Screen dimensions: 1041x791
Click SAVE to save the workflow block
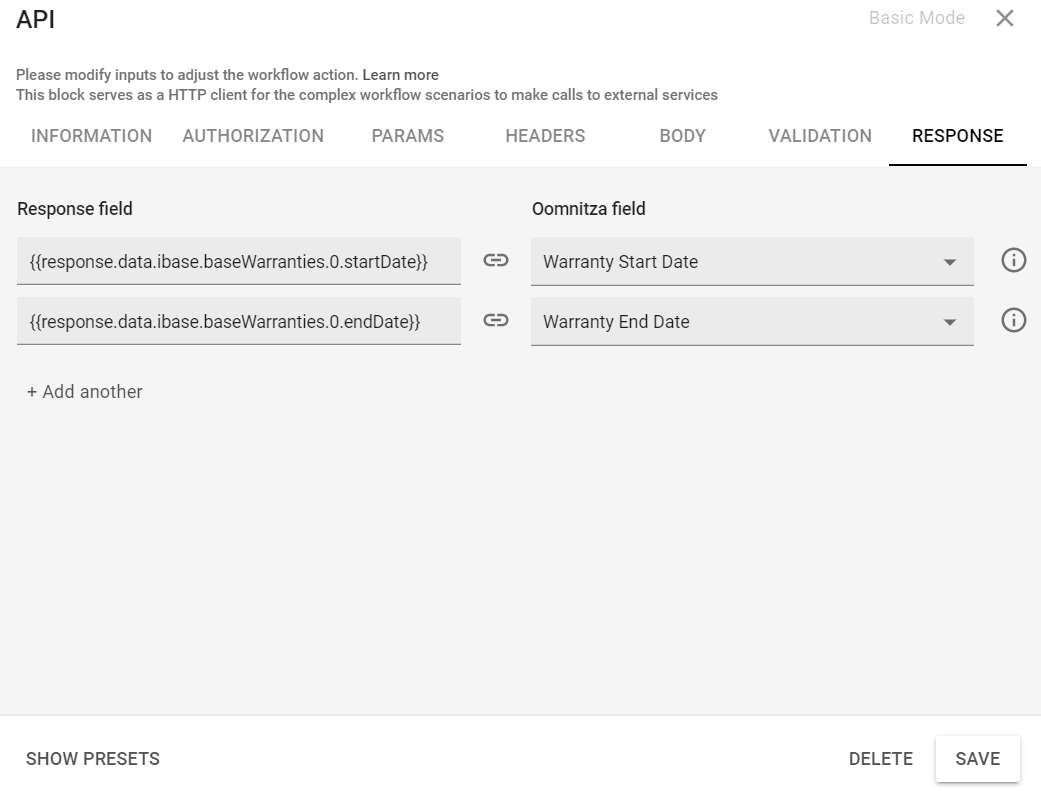click(977, 758)
